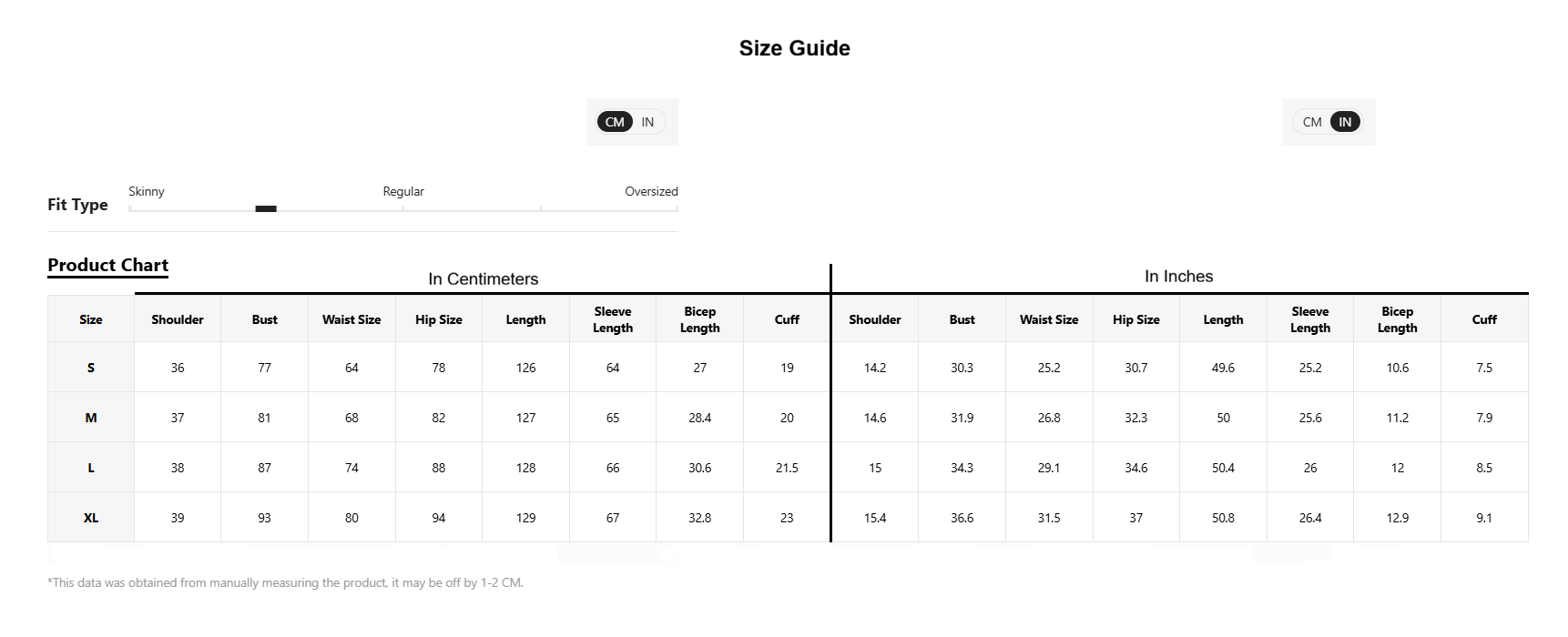Select IN on the left unit toggle

click(647, 122)
